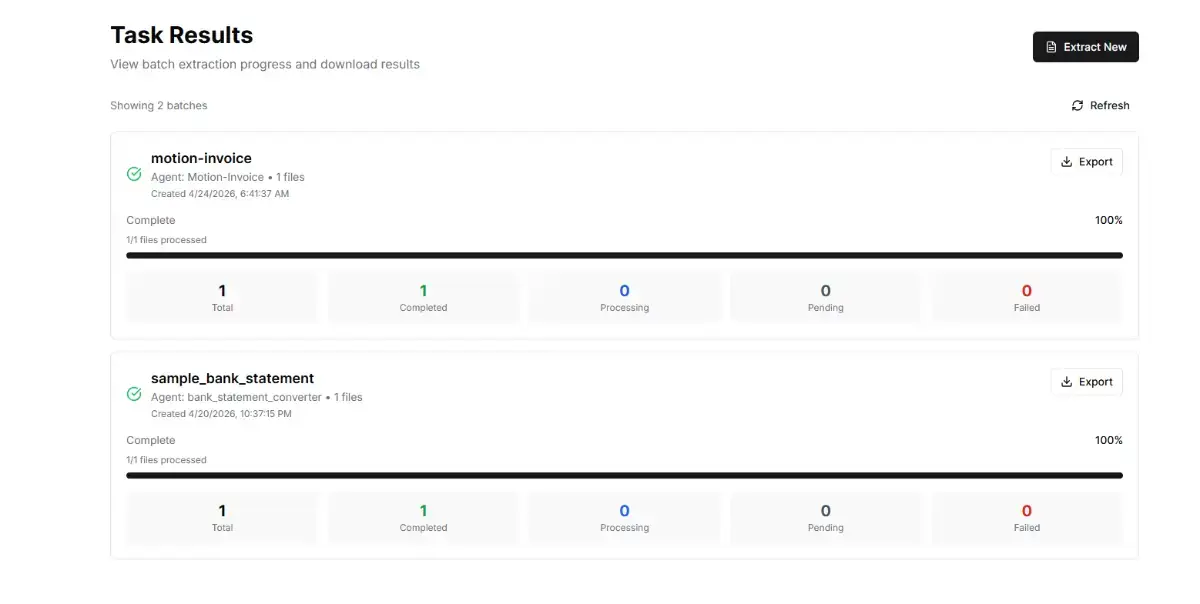Click the green check icon beside motion-invoice
1200x604 pixels.
point(134,174)
